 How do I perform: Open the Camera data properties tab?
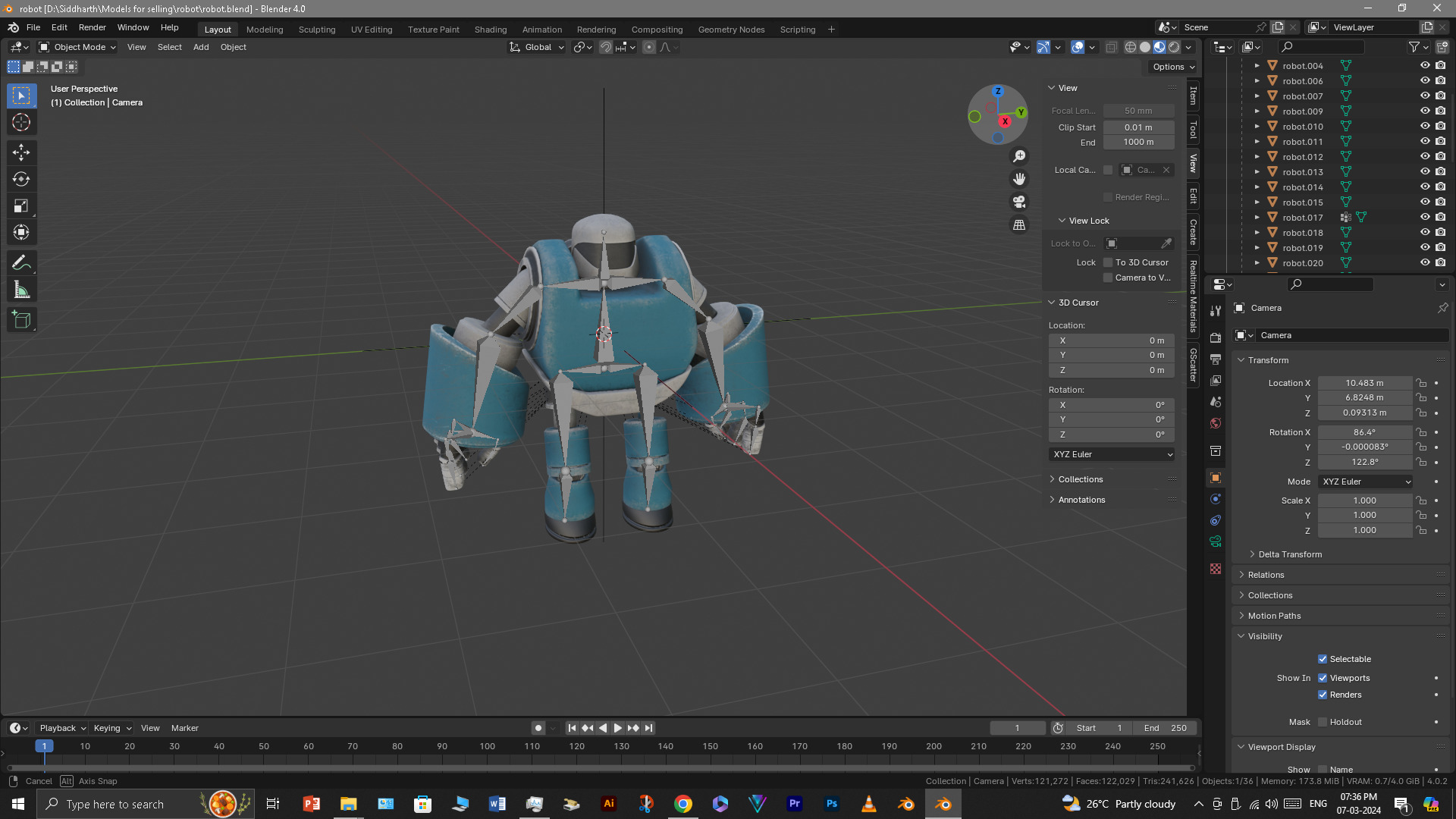1216,541
